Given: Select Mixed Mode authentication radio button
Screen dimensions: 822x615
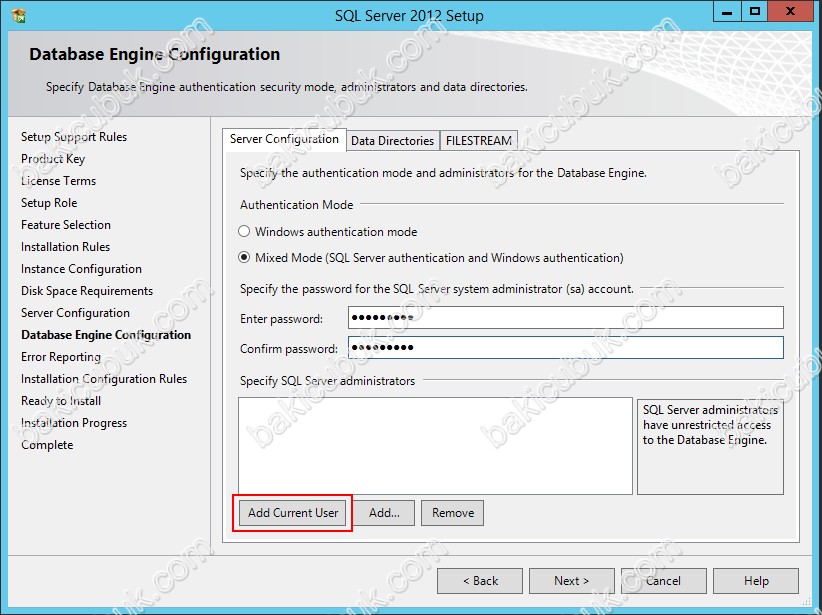Looking at the screenshot, I should point(244,257).
